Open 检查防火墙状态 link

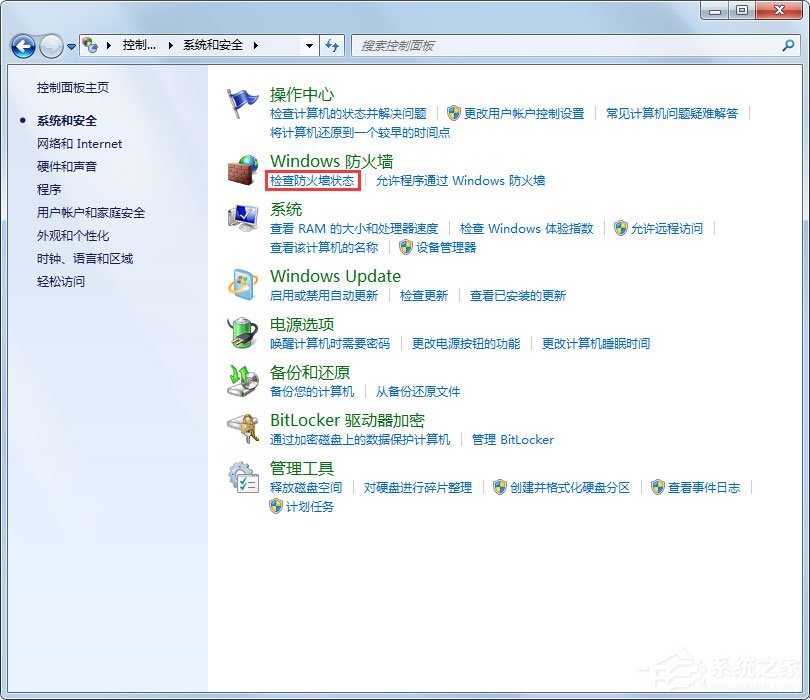coord(315,182)
